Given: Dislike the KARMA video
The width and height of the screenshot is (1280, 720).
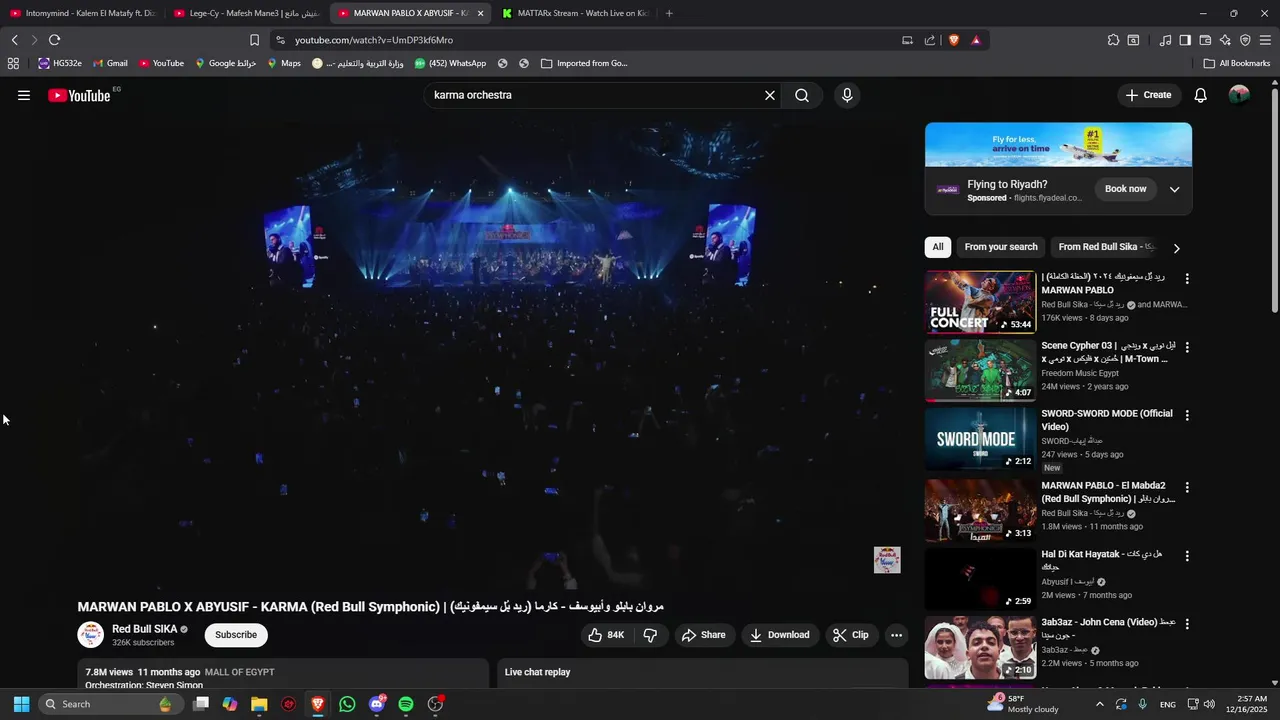Looking at the screenshot, I should [x=650, y=635].
